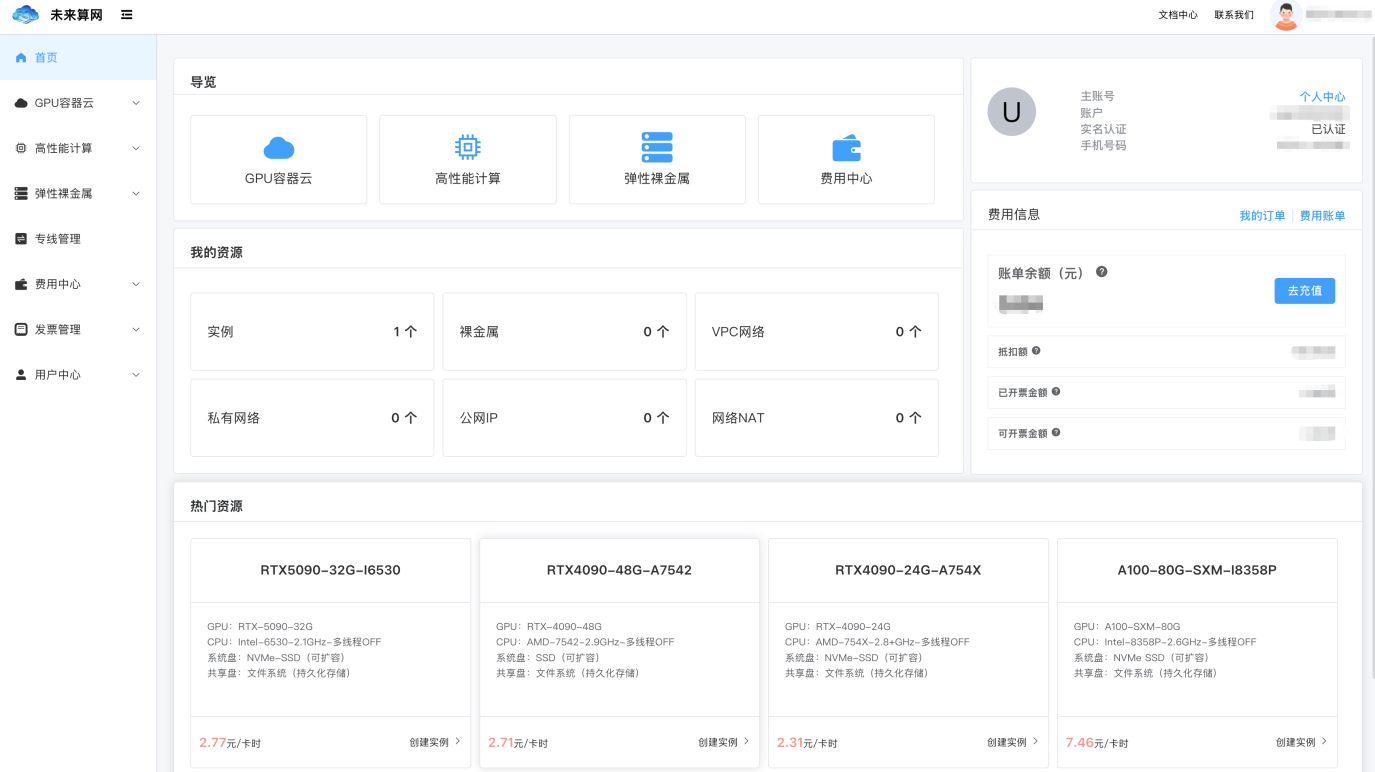The height and width of the screenshot is (772, 1375).
Task: Click the invoice icon beside 发票管理
Action: pyautogui.click(x=21, y=329)
